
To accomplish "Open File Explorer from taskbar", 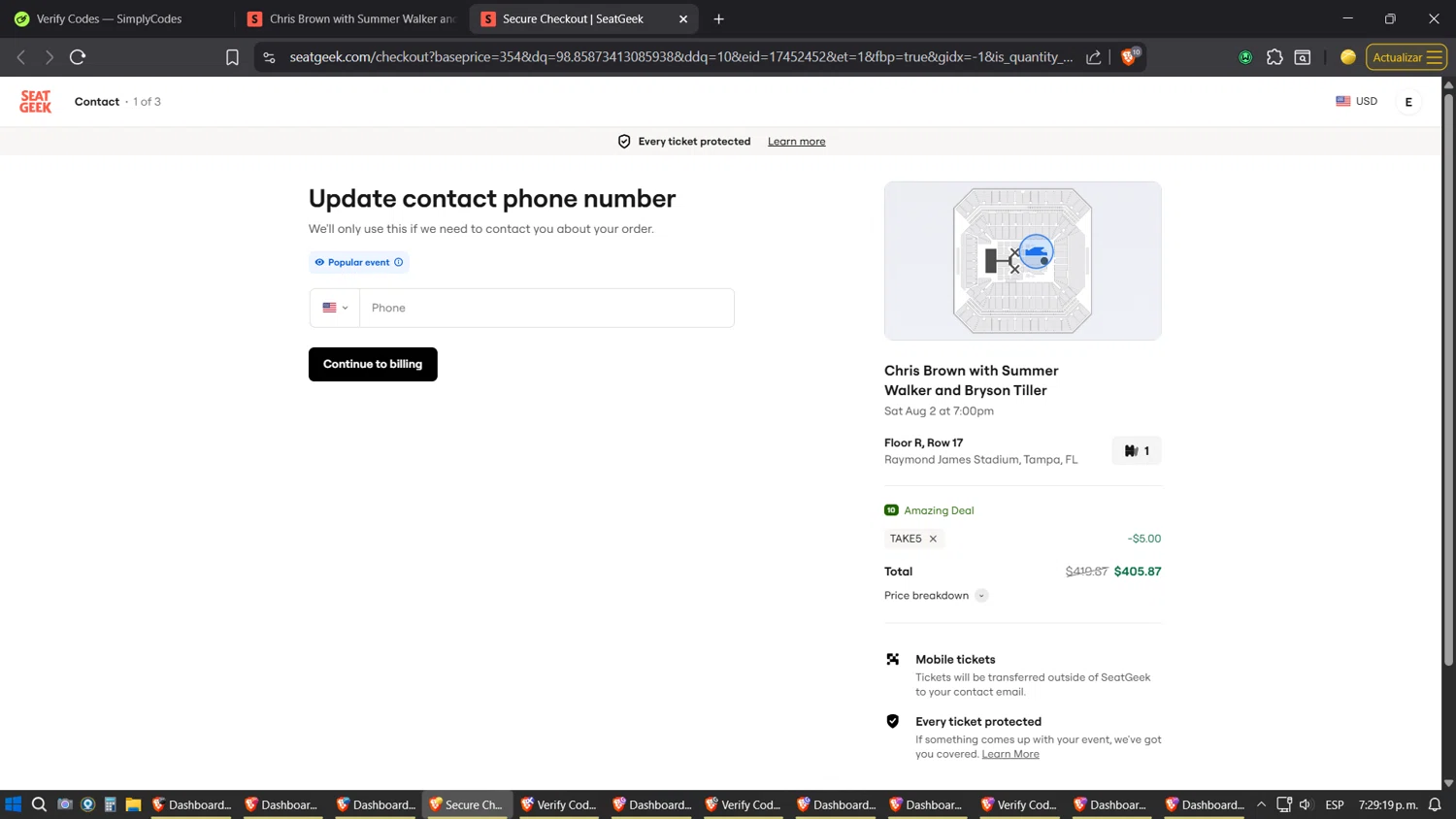I will pyautogui.click(x=133, y=804).
